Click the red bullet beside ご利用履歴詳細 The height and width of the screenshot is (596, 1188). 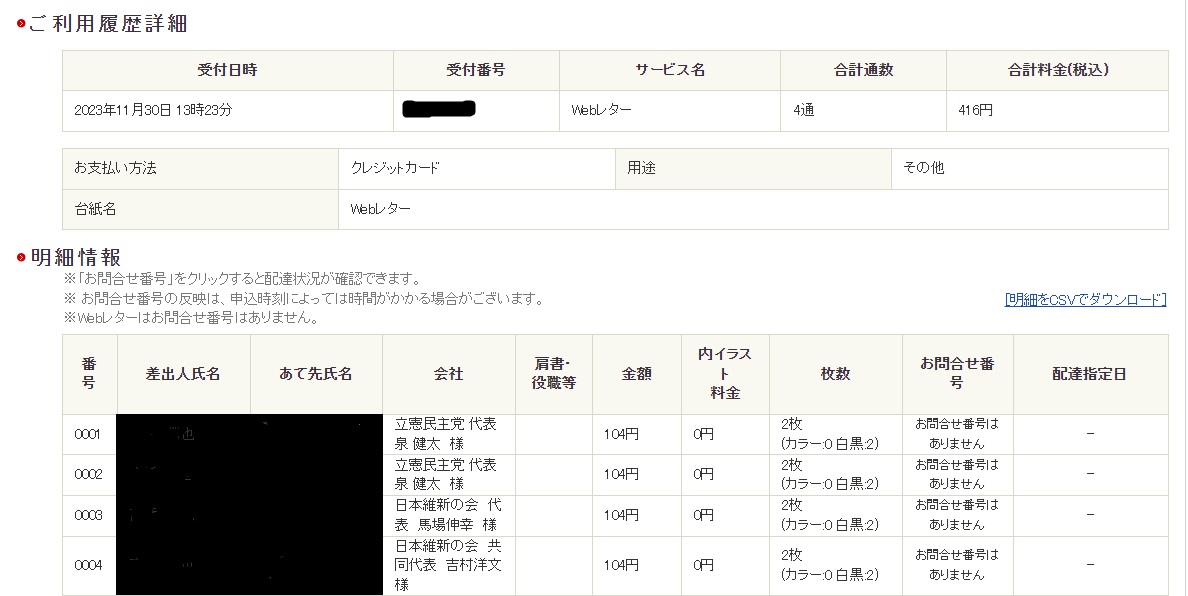[x=20, y=24]
